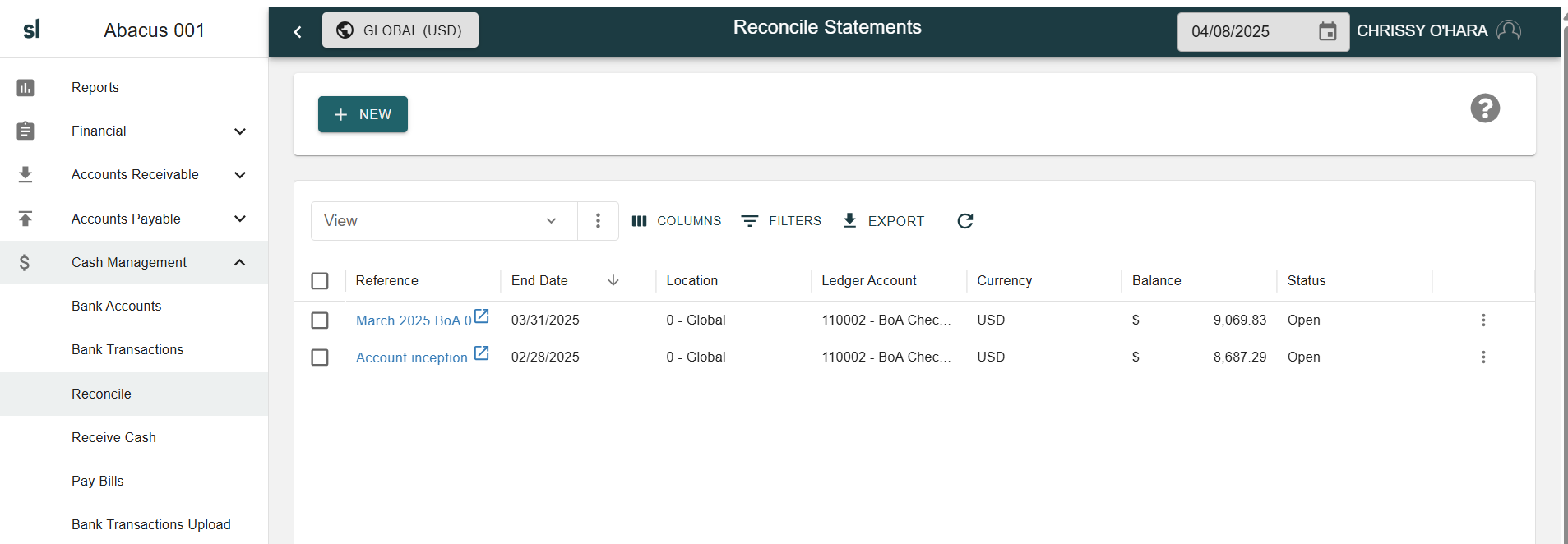Open Reports from the bar chart icon
The image size is (1568, 544).
tap(25, 87)
